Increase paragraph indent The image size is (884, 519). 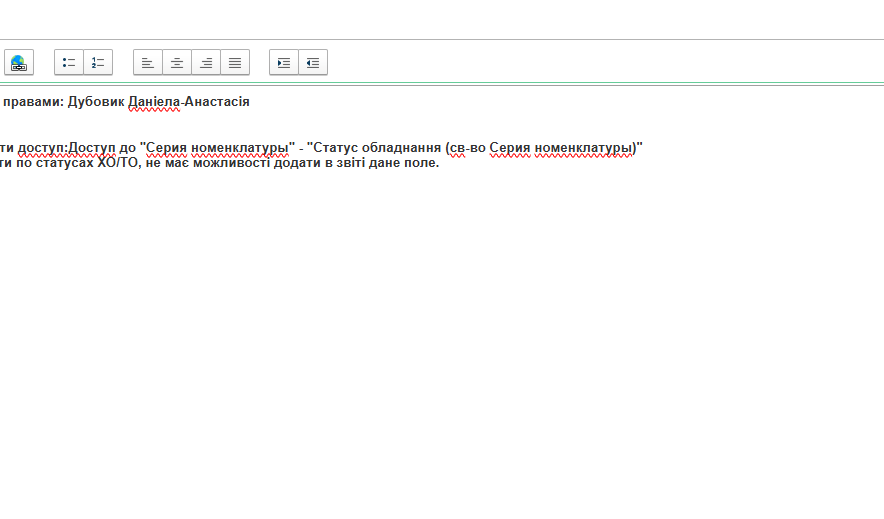click(284, 63)
